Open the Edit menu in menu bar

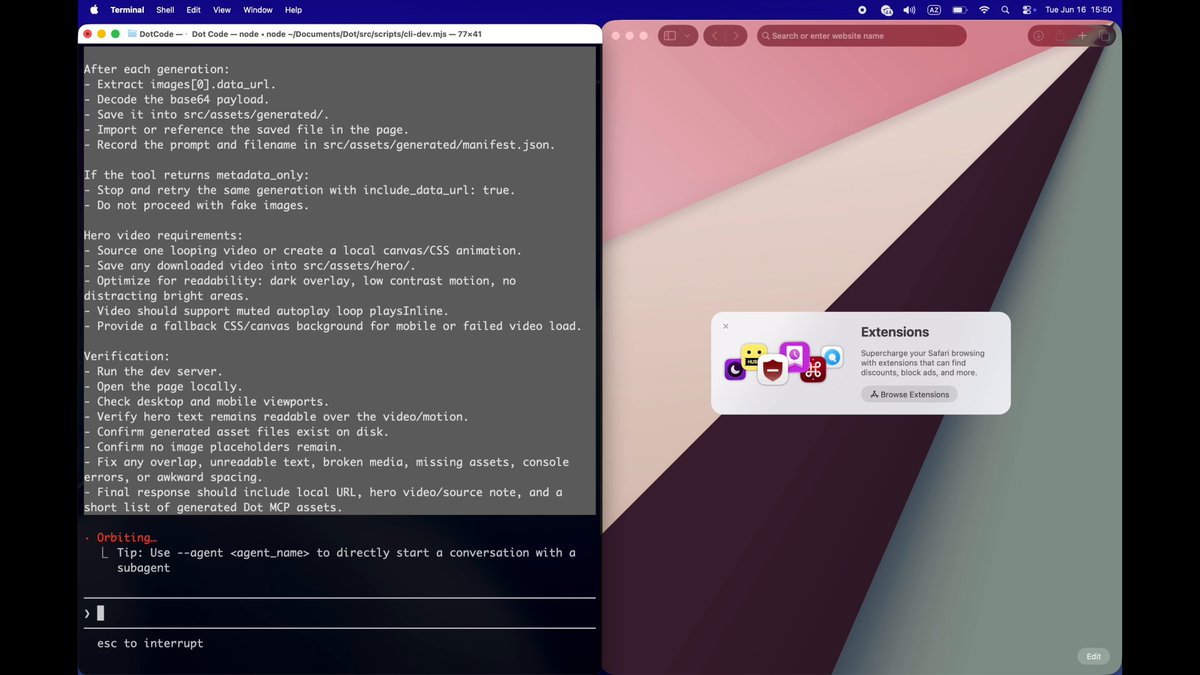click(x=193, y=9)
